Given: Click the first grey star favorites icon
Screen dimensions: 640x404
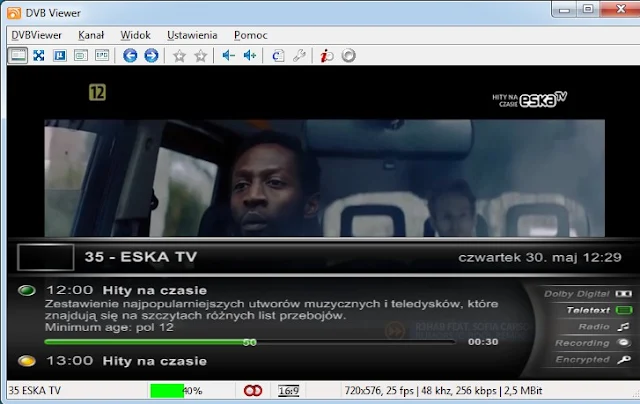Looking at the screenshot, I should (x=179, y=55).
